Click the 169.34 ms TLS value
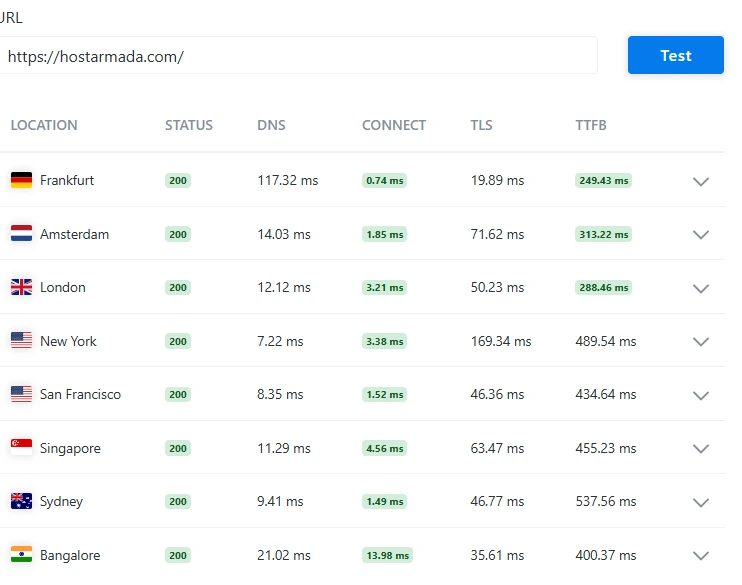The image size is (742, 585). tap(501, 341)
